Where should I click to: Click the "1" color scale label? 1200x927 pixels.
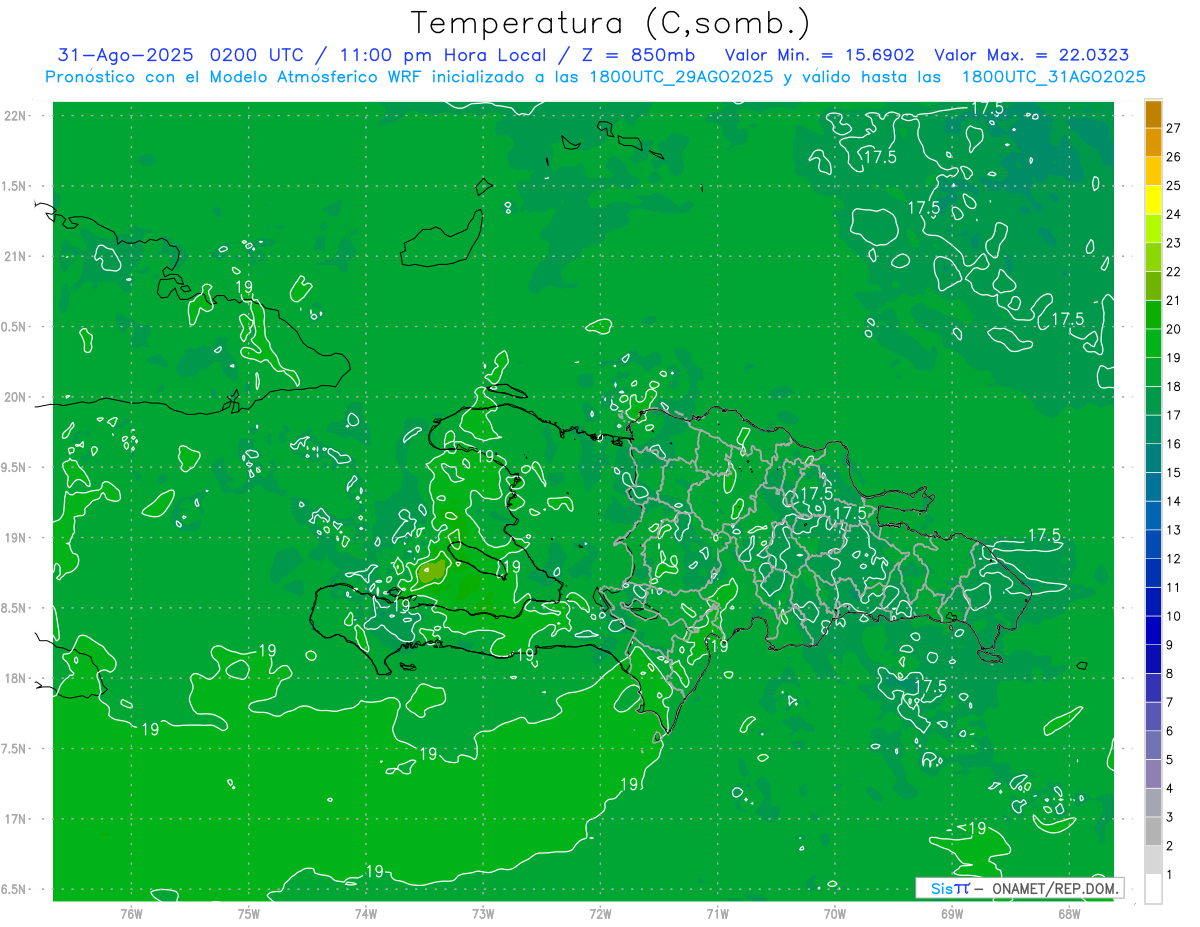(1170, 875)
